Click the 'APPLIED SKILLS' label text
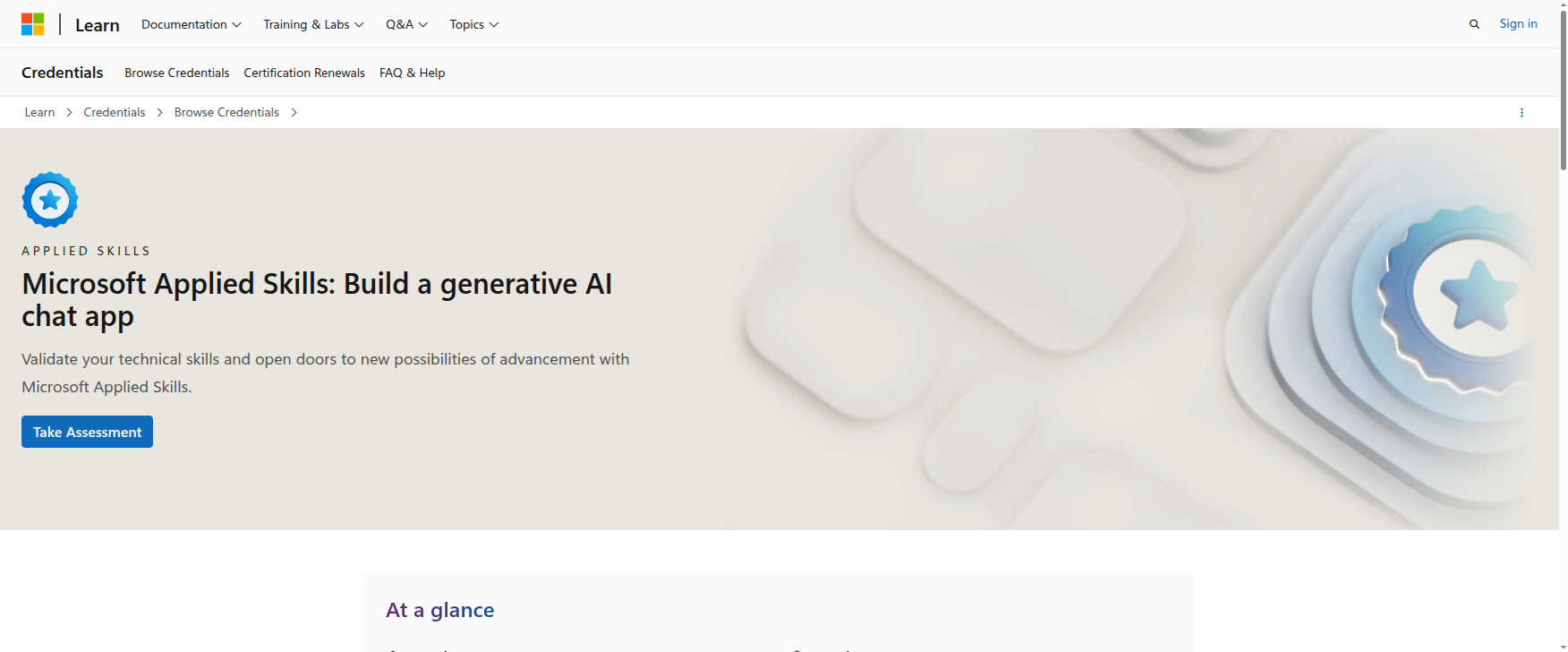This screenshot has height=652, width=1568. coord(86,251)
